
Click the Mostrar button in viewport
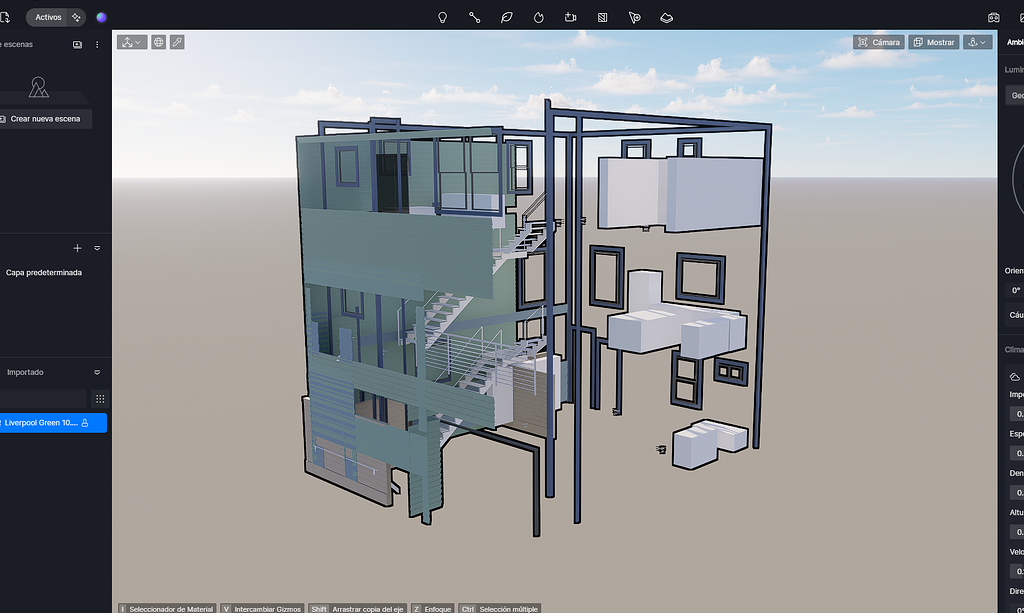click(933, 42)
